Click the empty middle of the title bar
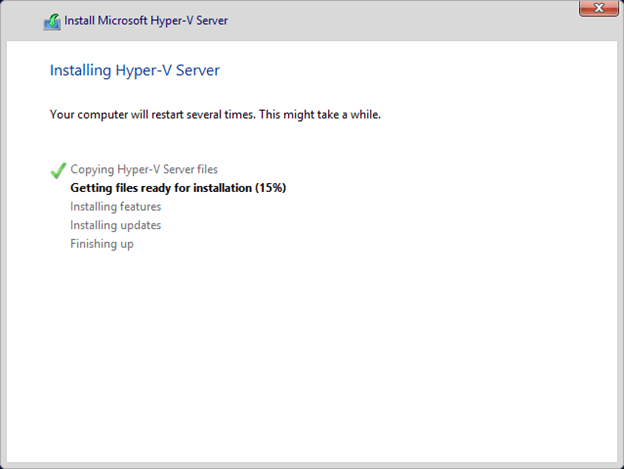 point(400,21)
